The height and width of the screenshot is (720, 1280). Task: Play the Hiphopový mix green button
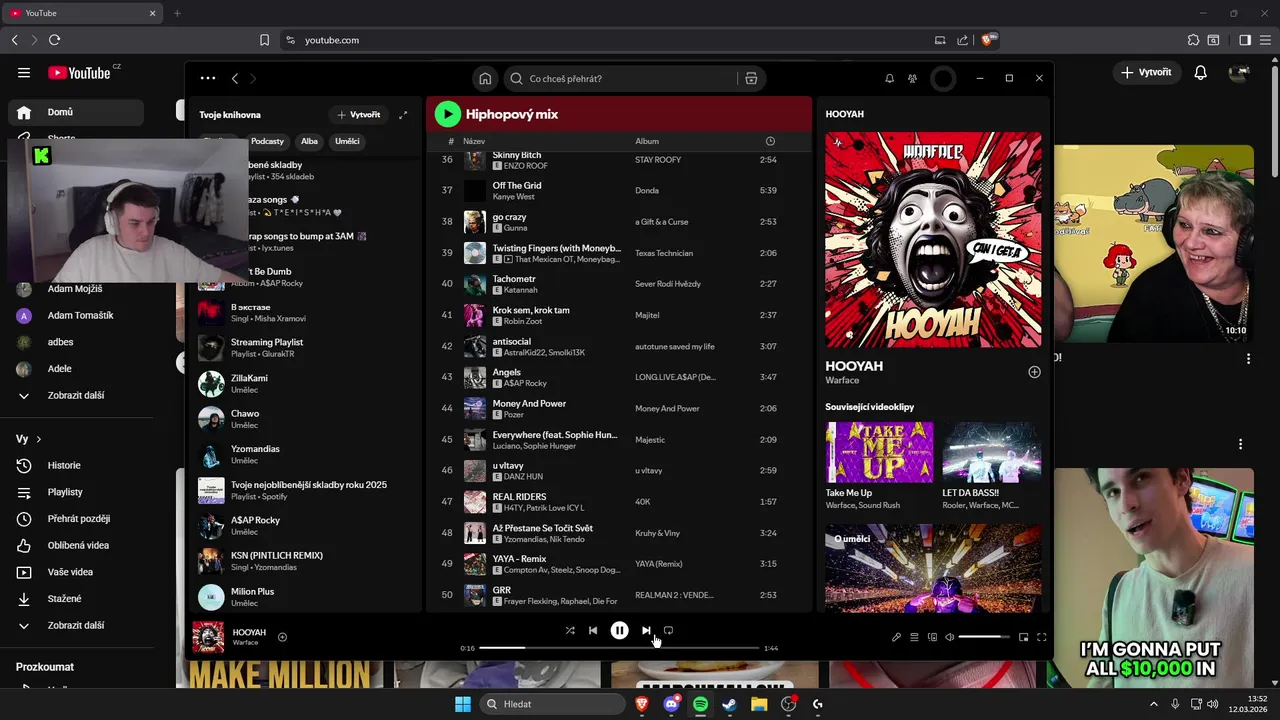point(447,114)
